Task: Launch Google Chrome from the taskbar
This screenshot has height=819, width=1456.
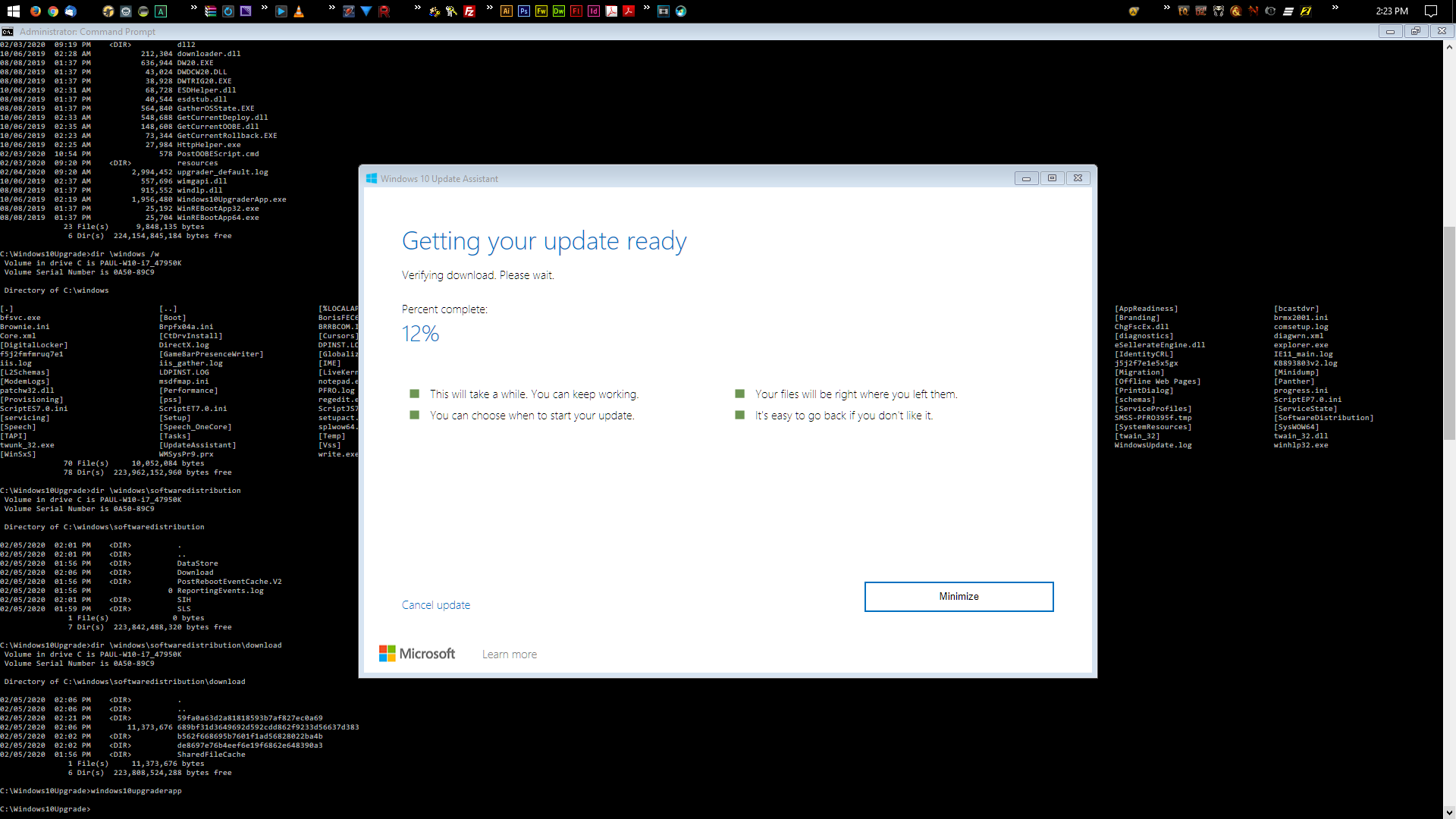Action: click(x=53, y=11)
